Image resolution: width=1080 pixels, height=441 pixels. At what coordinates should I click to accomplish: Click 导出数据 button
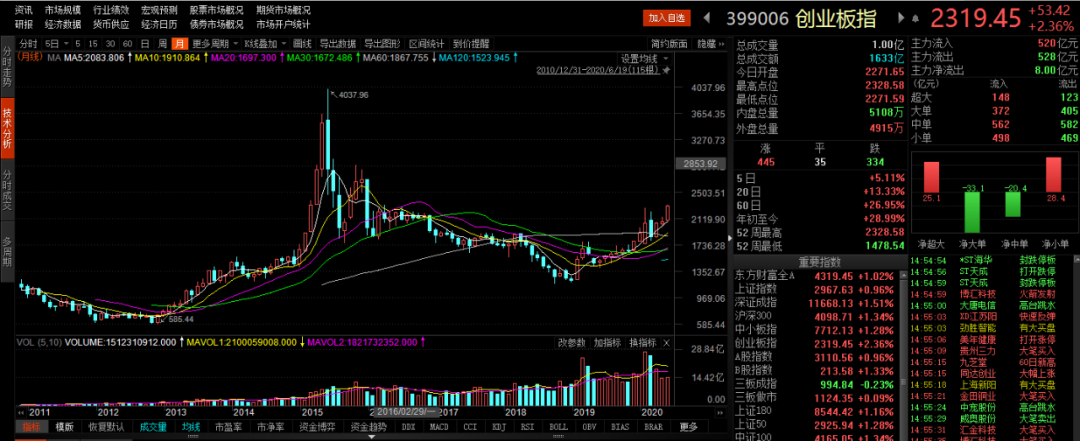click(x=338, y=43)
